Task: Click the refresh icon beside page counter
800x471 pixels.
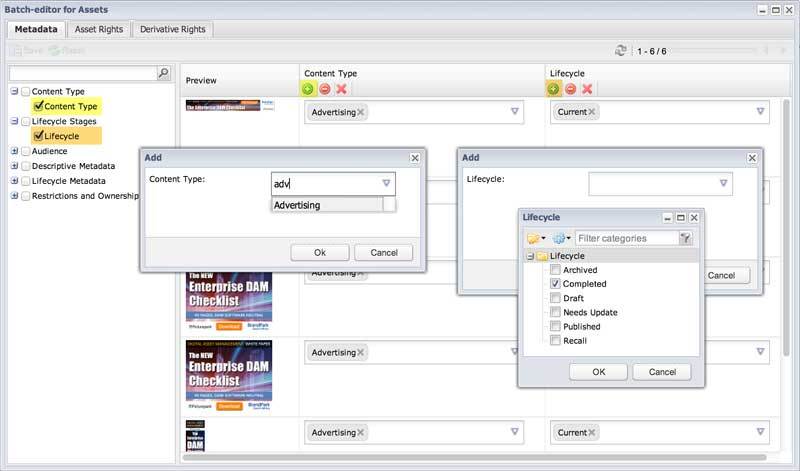Action: 620,51
